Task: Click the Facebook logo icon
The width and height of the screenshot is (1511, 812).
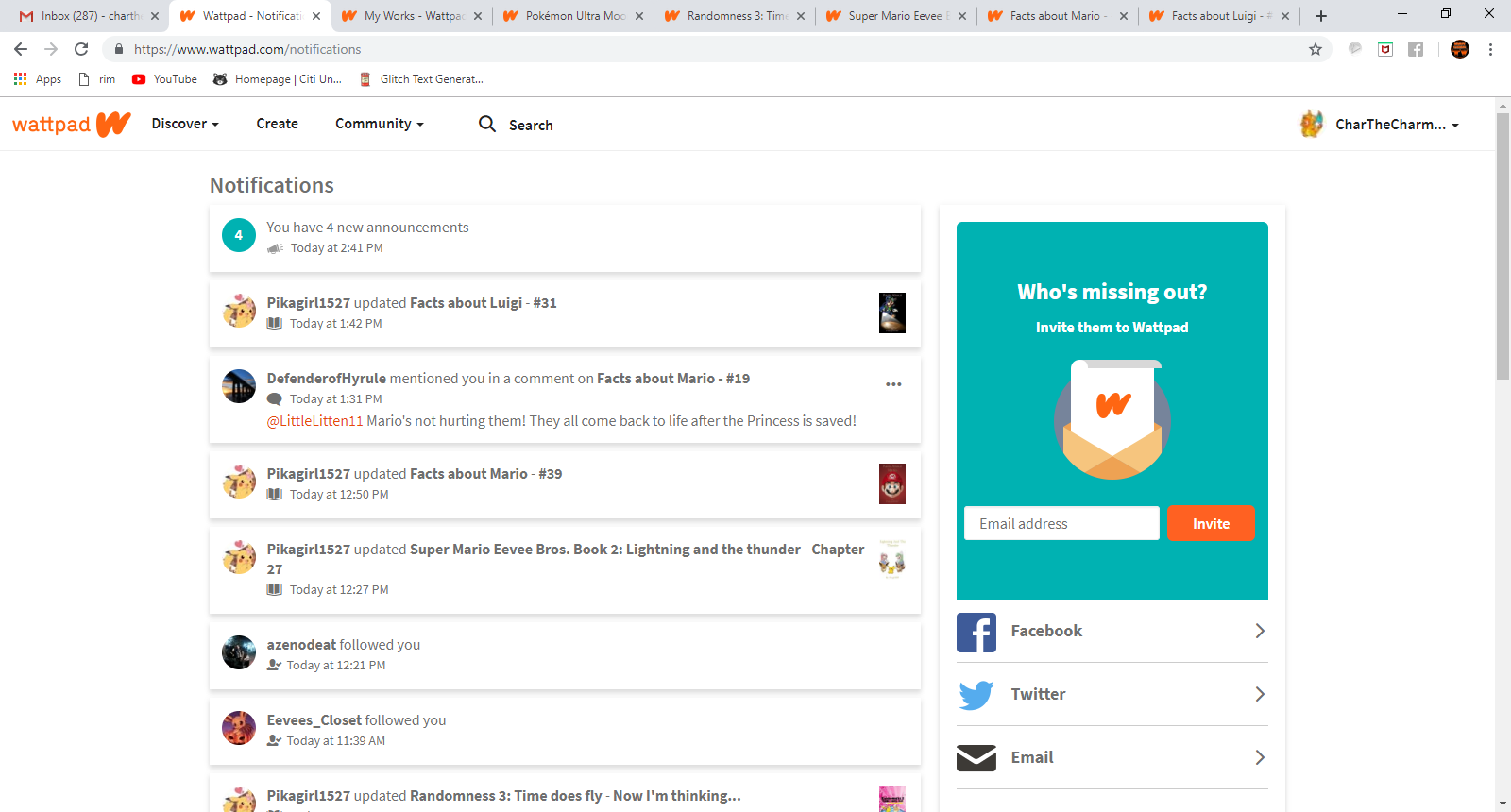Action: [976, 632]
